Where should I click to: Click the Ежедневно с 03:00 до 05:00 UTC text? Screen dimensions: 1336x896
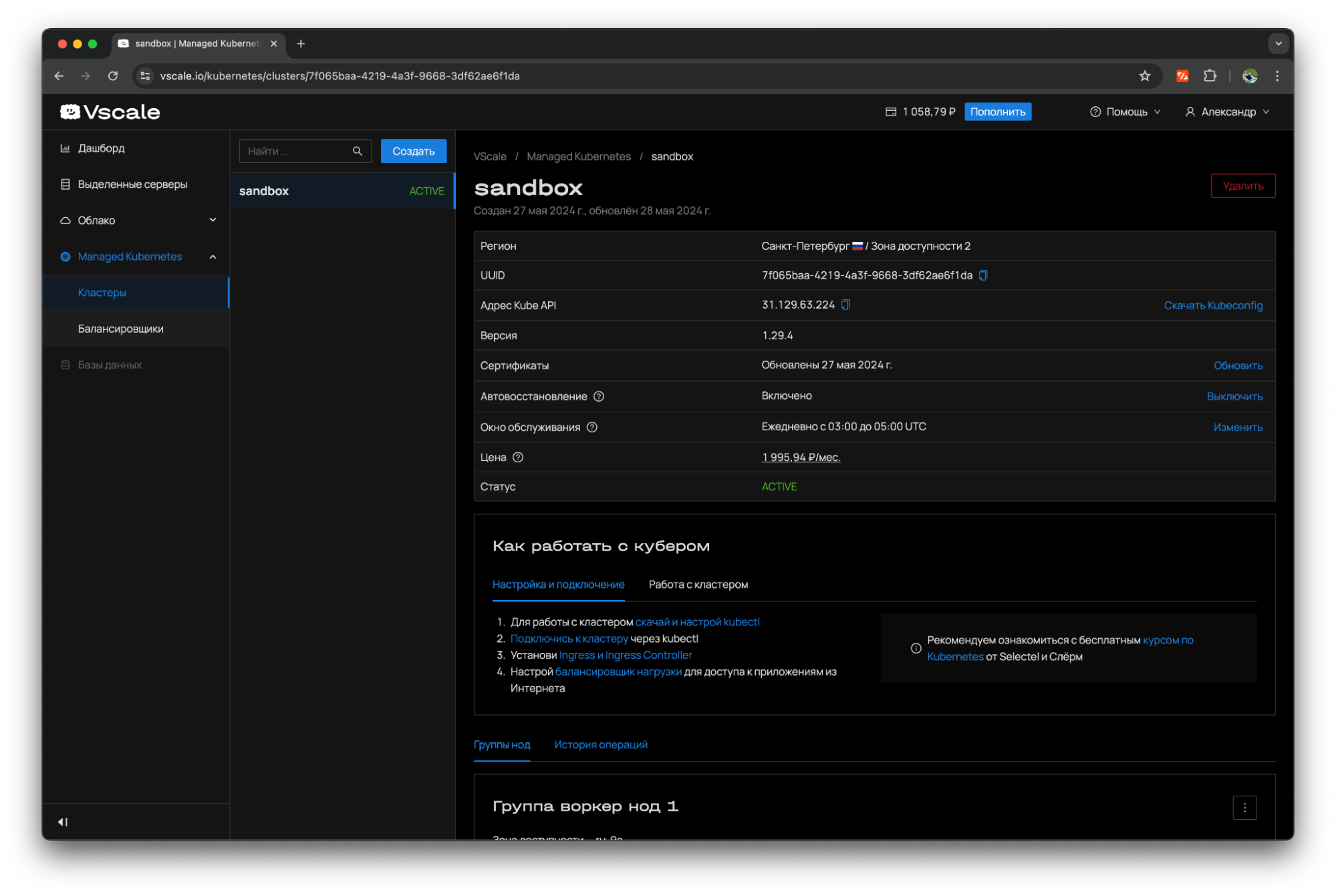[x=843, y=426]
